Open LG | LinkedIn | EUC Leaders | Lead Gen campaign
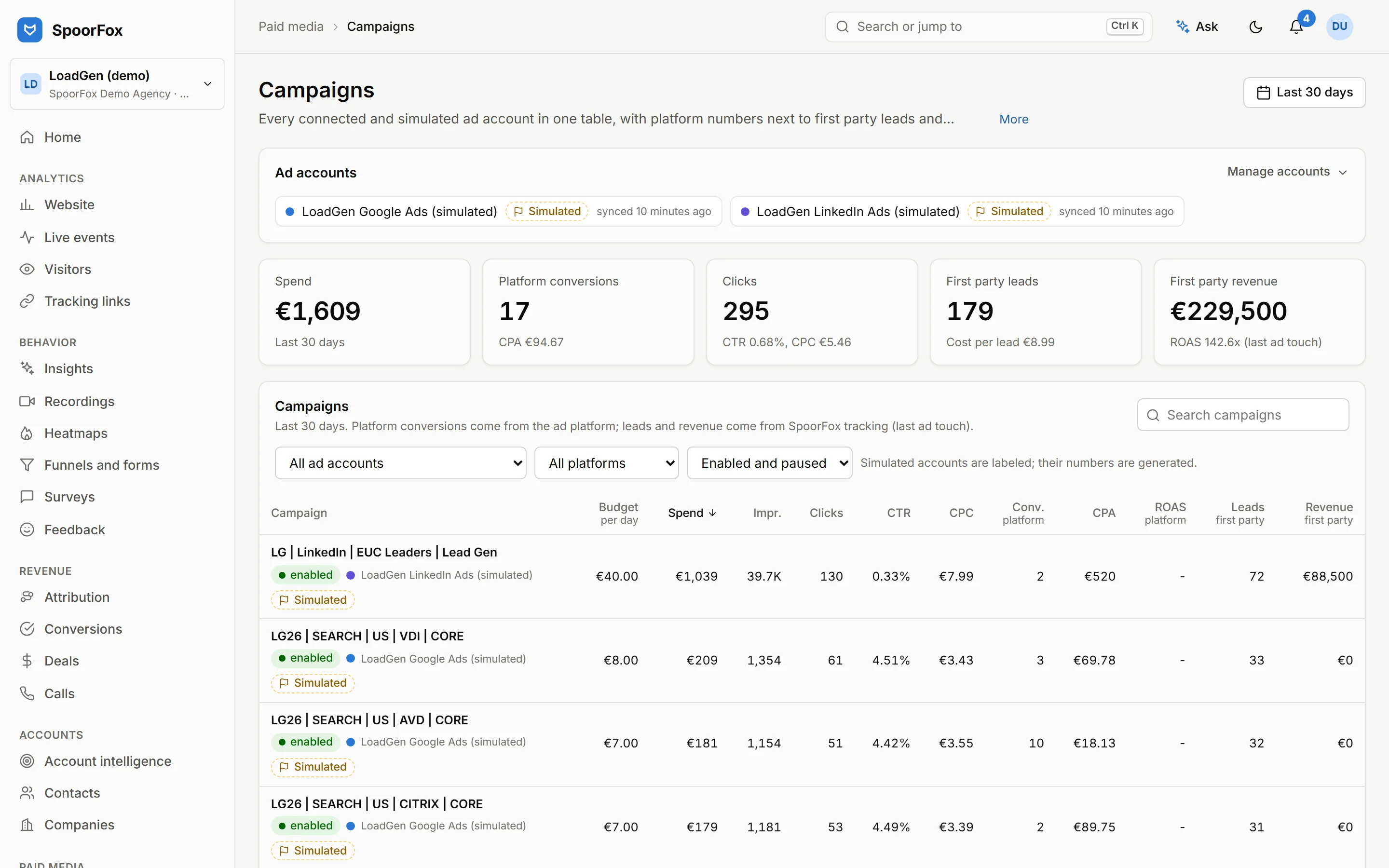Screen dimensions: 1389x868 tap(384, 552)
